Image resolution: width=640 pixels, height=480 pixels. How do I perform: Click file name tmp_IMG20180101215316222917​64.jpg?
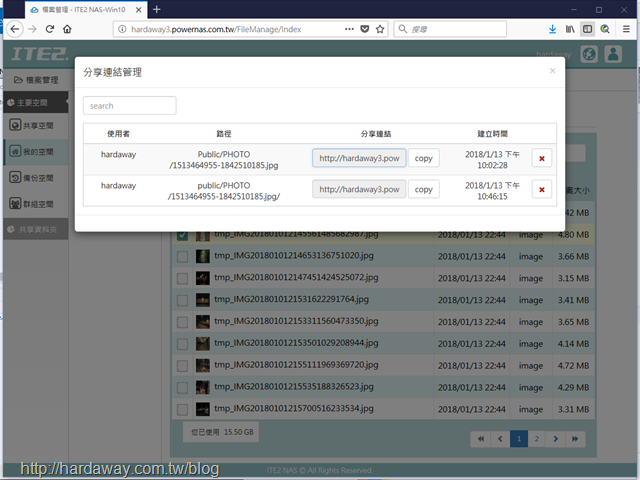pyautogui.click(x=291, y=299)
